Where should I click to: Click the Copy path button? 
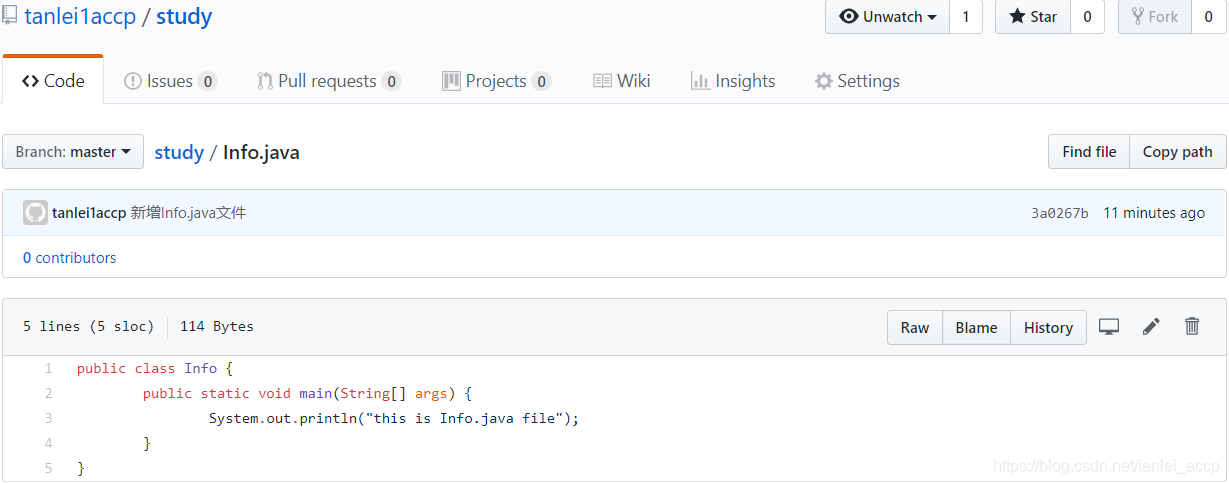[1177, 152]
